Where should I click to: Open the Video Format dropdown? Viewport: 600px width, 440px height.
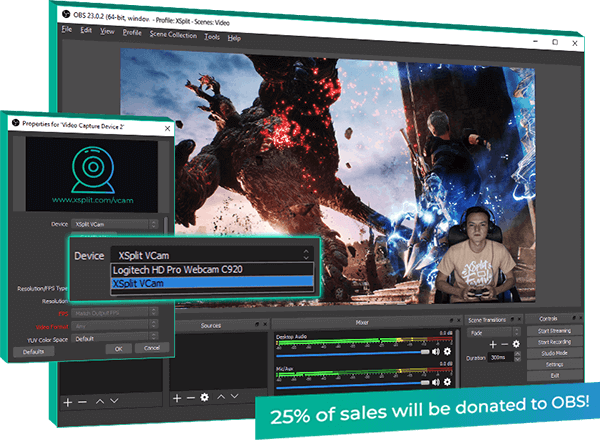tap(114, 326)
